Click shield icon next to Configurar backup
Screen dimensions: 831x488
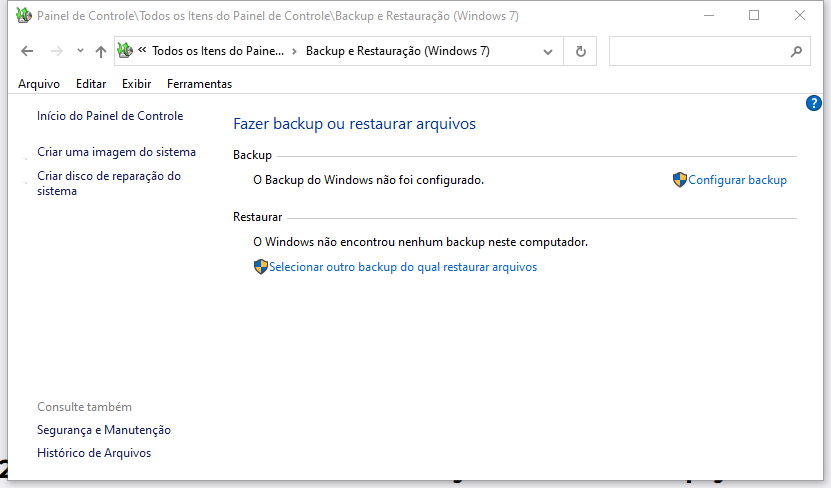[680, 180]
